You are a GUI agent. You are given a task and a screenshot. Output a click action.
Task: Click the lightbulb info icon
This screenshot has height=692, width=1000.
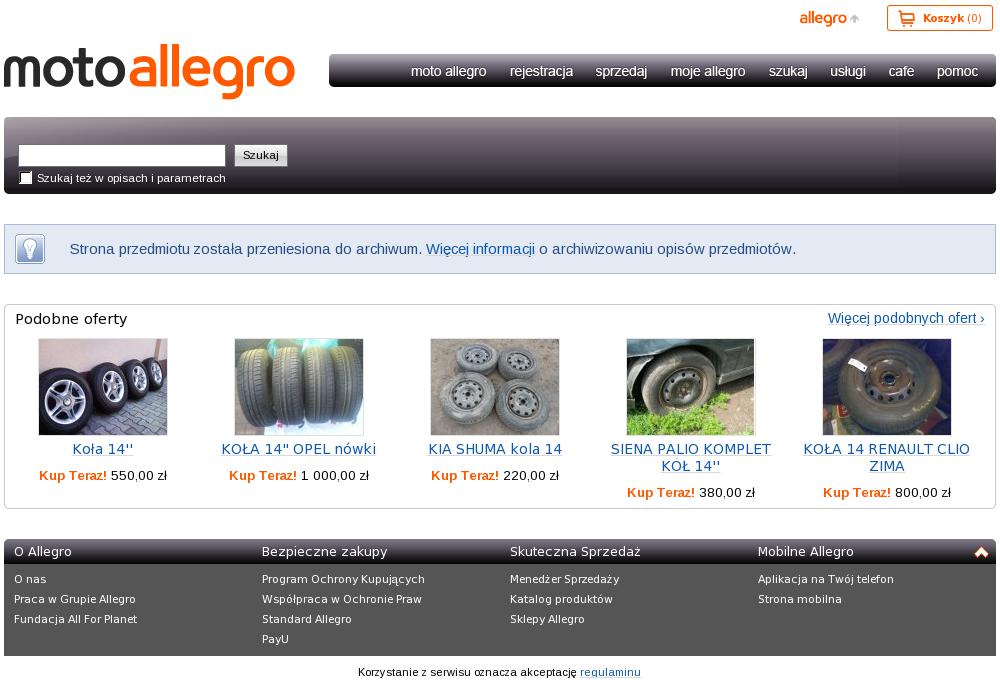tap(30, 249)
